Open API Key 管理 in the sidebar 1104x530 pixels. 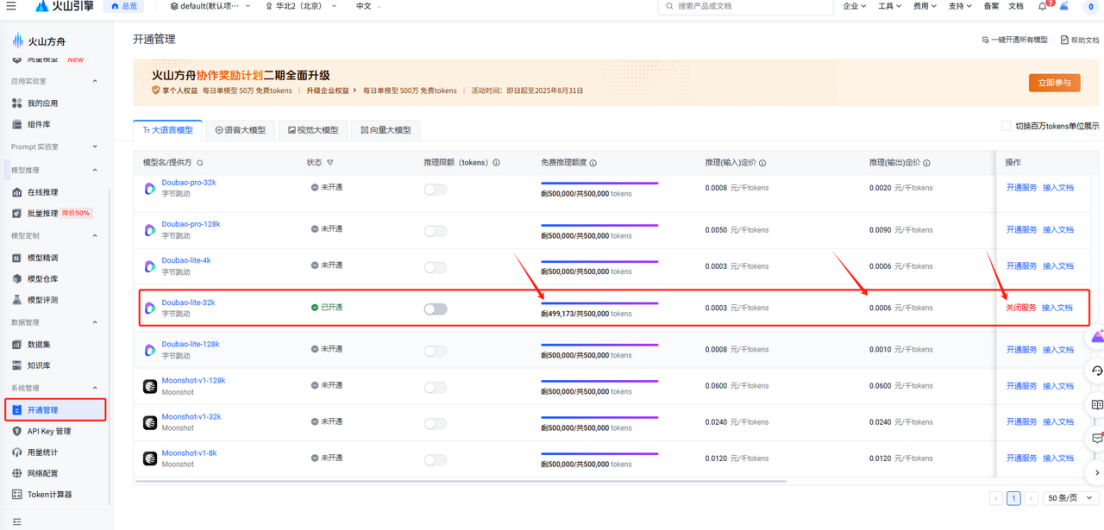[48, 431]
